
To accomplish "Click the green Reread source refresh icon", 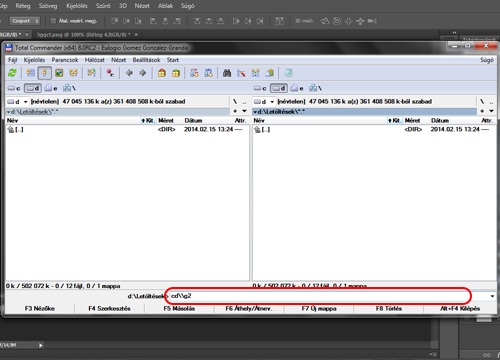I will click(12, 73).
